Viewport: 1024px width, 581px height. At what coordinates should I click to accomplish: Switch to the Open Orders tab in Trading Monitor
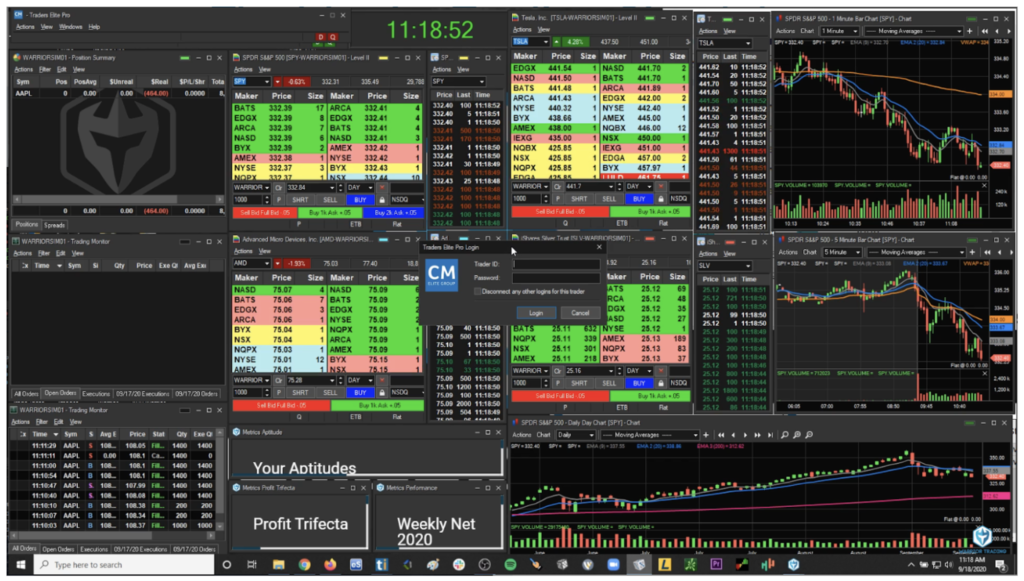click(x=60, y=394)
